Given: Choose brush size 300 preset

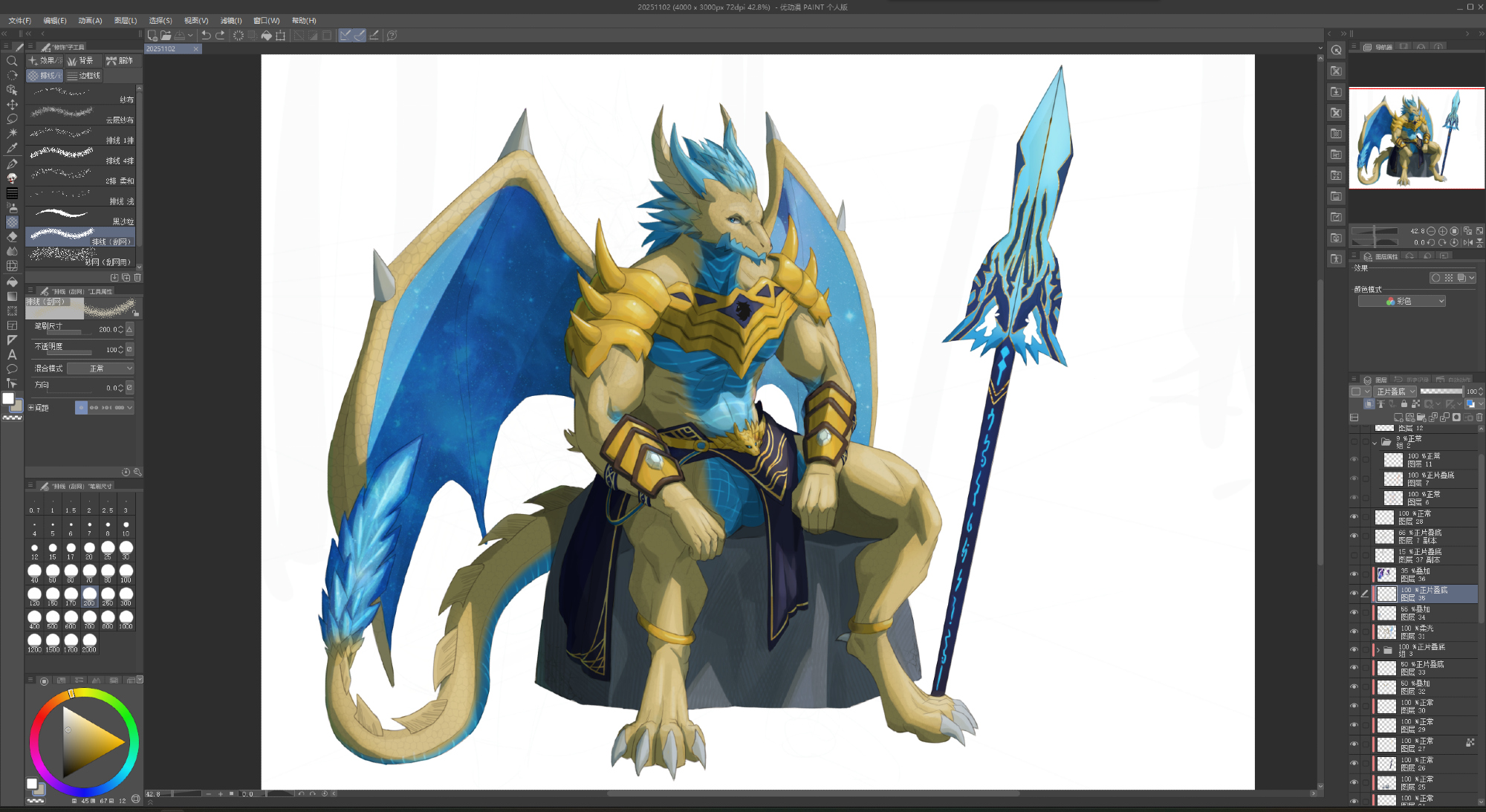Looking at the screenshot, I should 126,595.
